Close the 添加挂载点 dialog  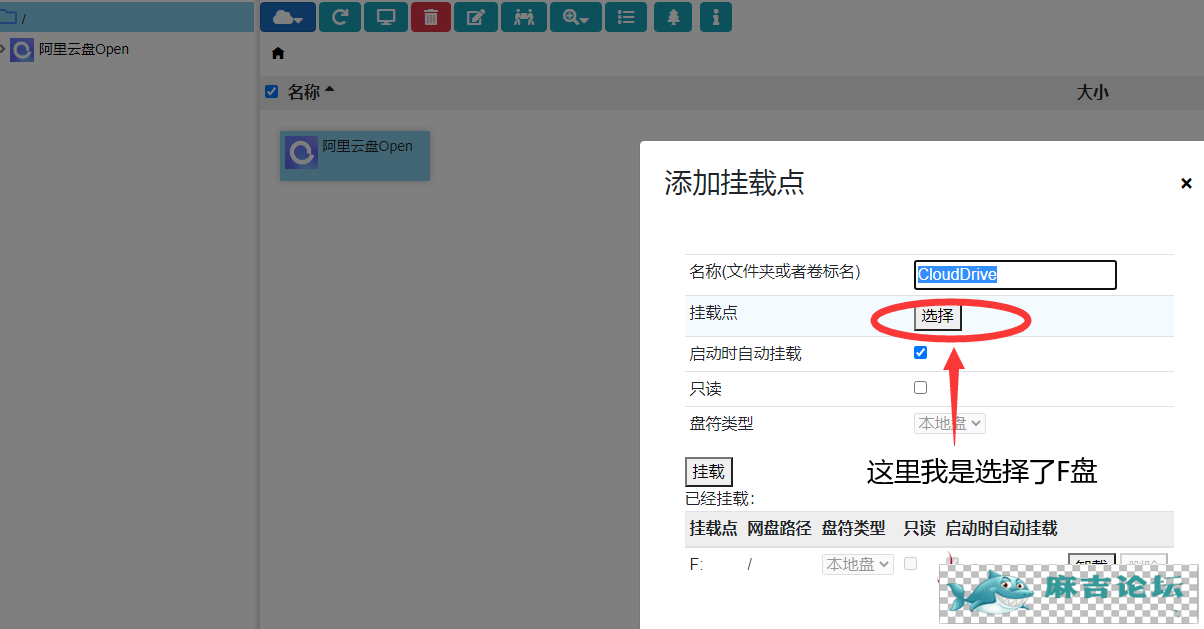(1186, 183)
